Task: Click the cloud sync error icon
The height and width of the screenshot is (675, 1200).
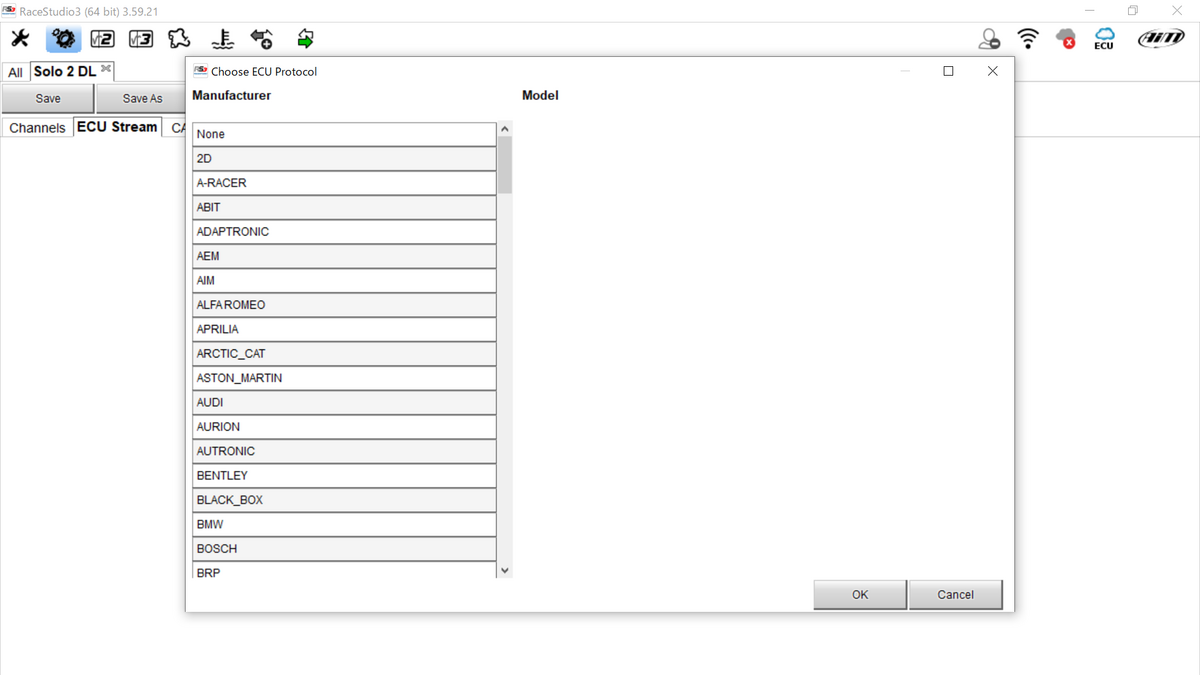Action: pyautogui.click(x=1066, y=39)
